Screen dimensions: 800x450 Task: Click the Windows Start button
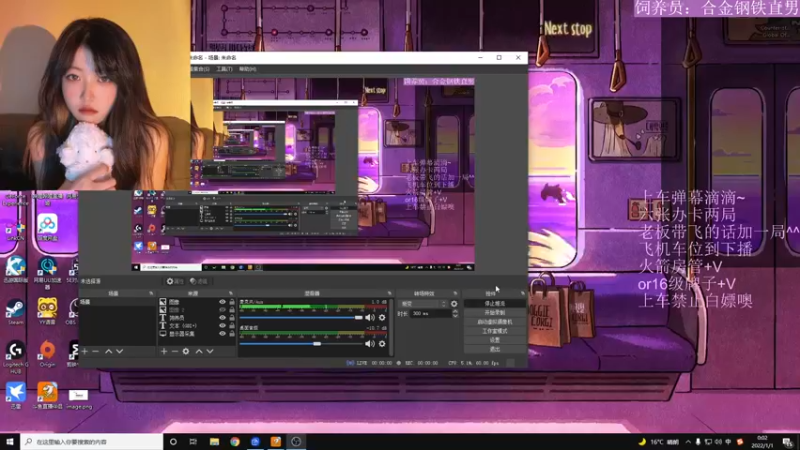(x=10, y=441)
